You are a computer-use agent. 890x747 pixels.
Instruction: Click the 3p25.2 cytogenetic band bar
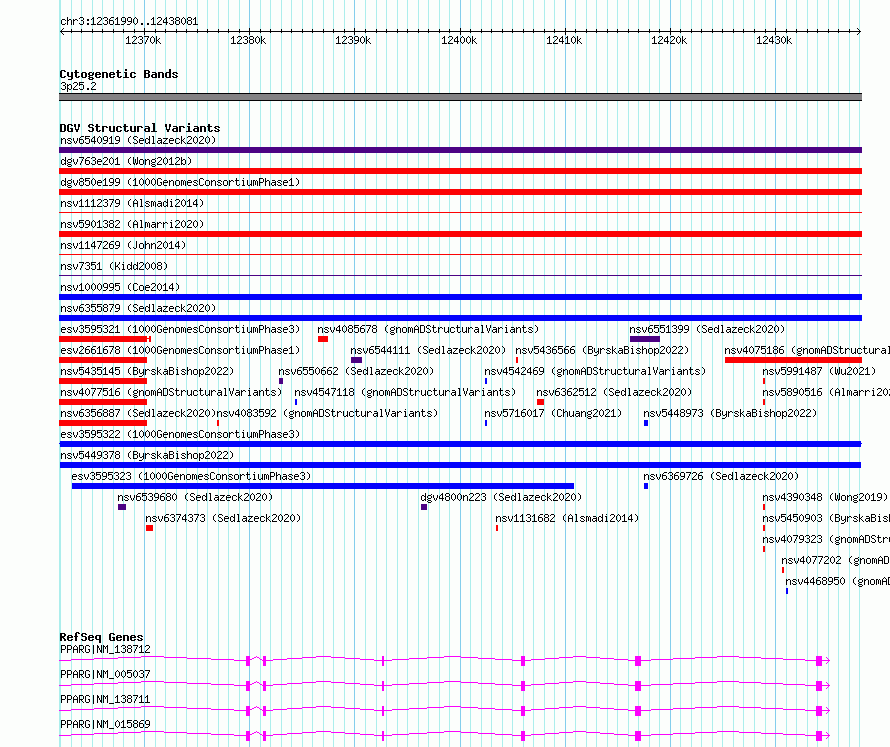tap(460, 97)
